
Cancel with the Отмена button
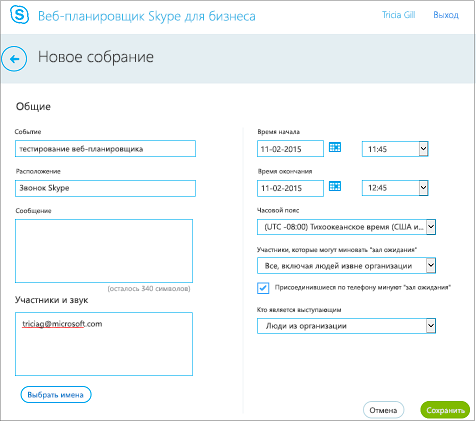click(x=383, y=410)
